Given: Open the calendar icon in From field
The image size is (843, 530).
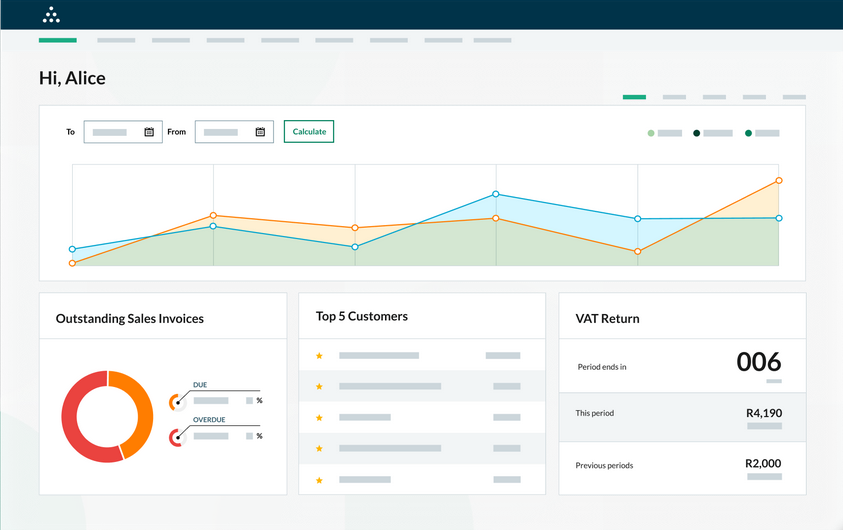Looking at the screenshot, I should click(260, 132).
